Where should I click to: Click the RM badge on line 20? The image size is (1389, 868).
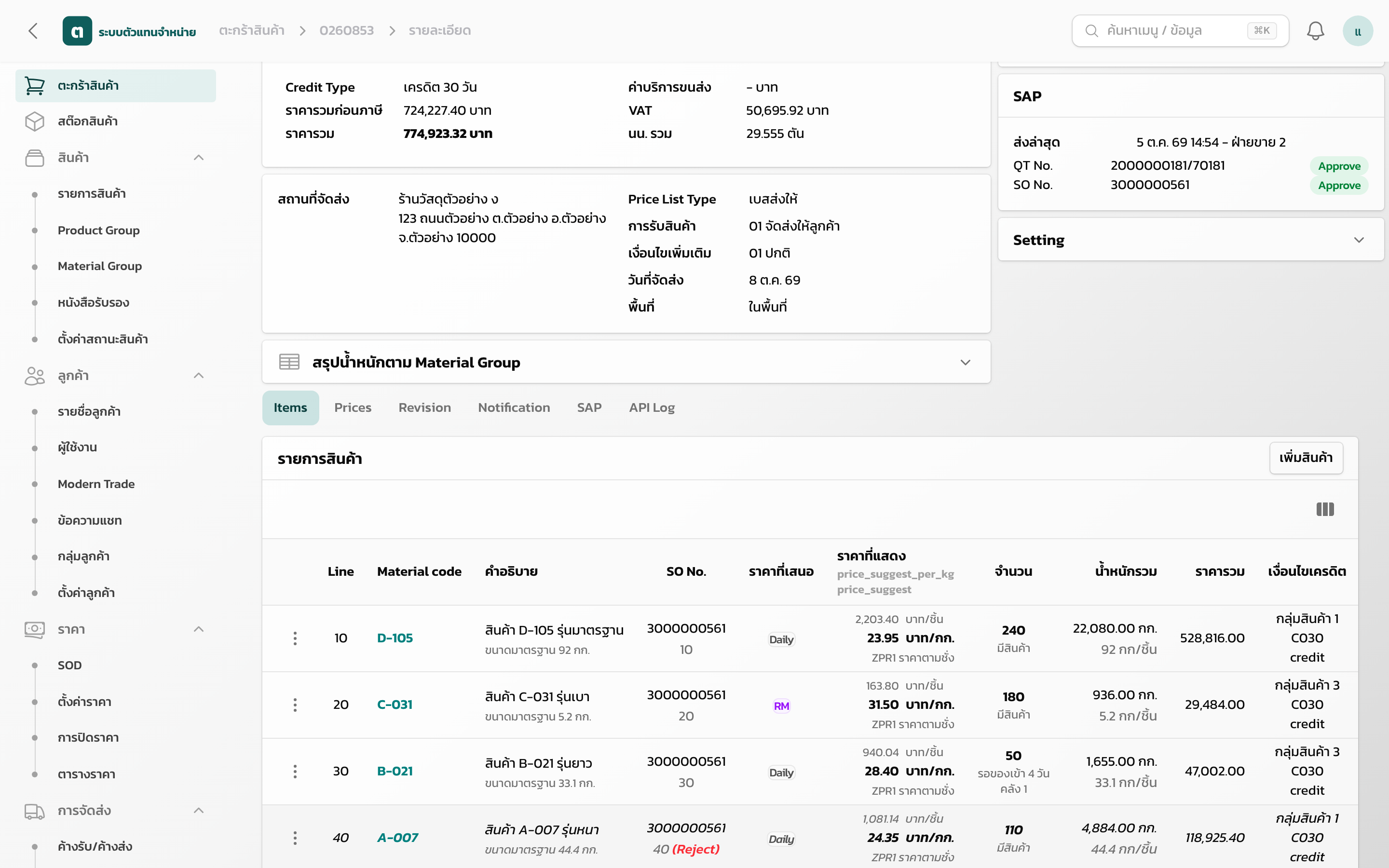point(781,706)
